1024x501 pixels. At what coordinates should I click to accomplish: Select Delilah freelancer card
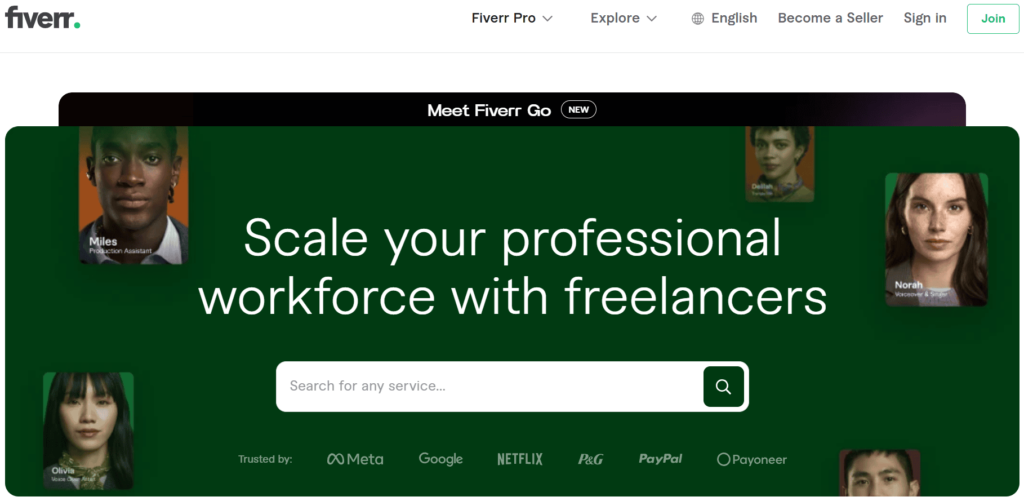pos(780,164)
